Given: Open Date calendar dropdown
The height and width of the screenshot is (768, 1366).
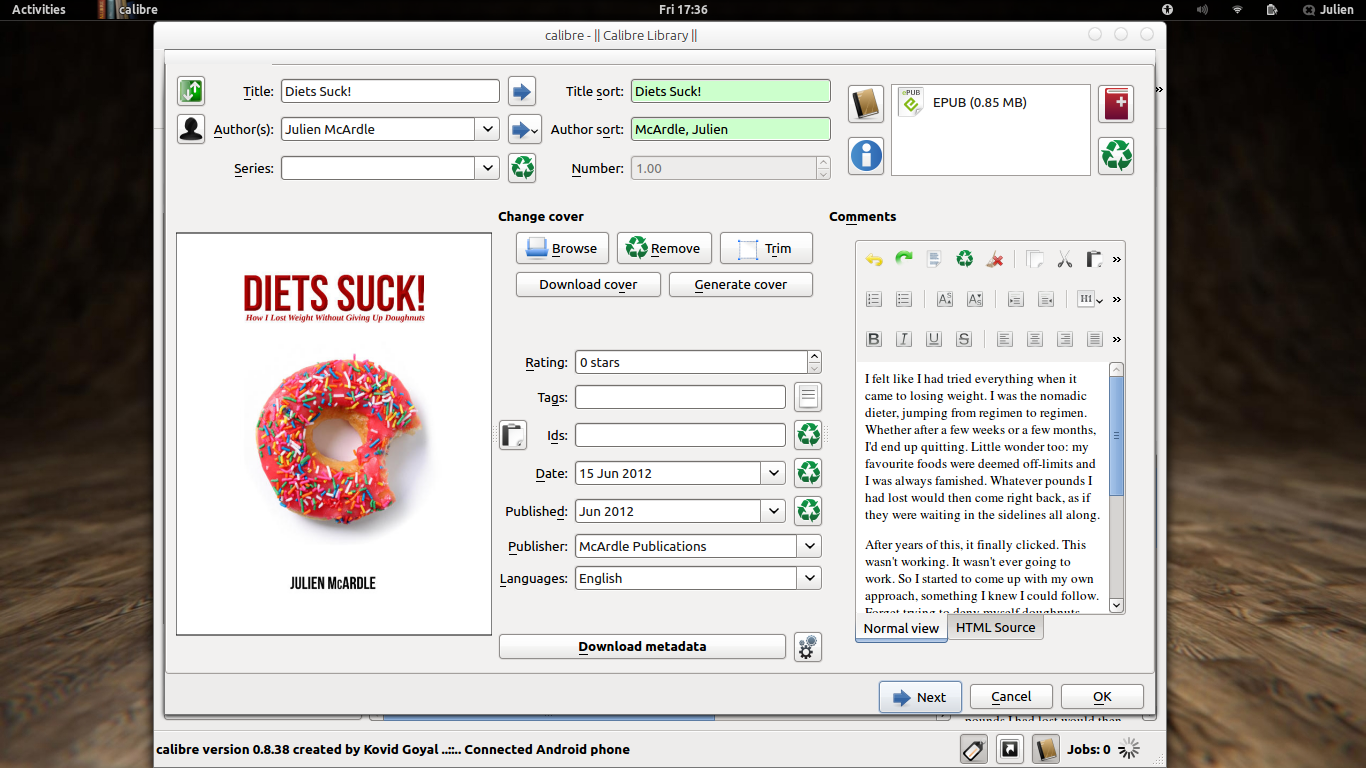Looking at the screenshot, I should (773, 473).
